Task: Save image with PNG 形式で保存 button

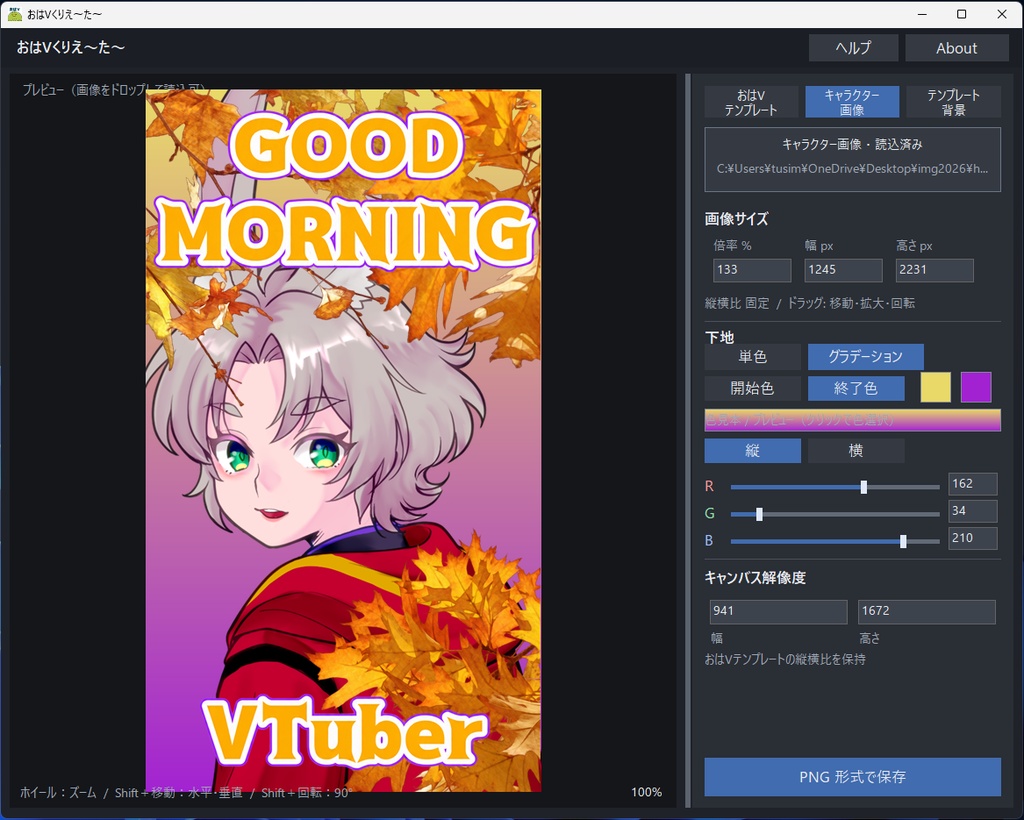Action: 852,777
